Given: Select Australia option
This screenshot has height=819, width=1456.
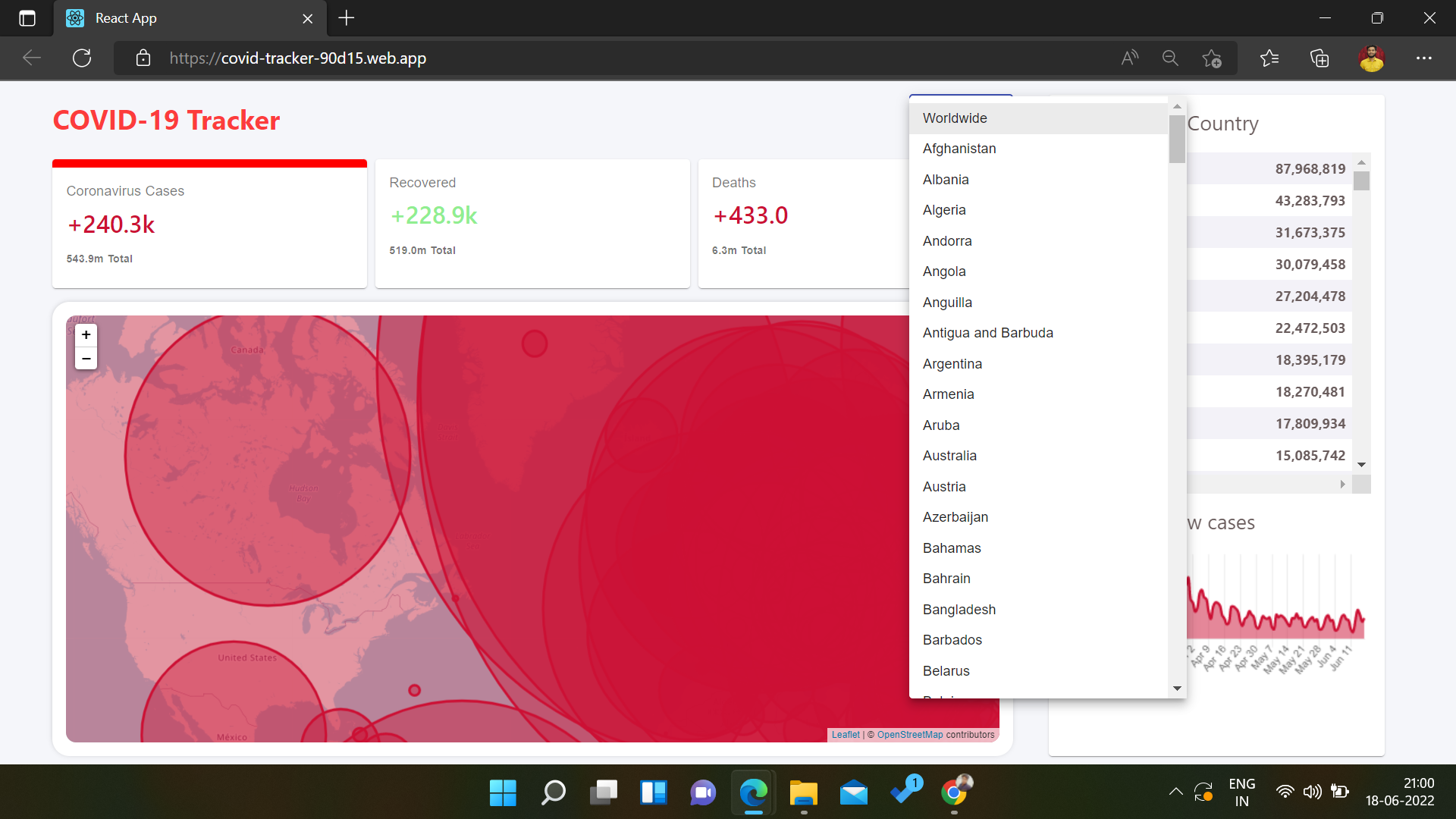Looking at the screenshot, I should 1039,456.
